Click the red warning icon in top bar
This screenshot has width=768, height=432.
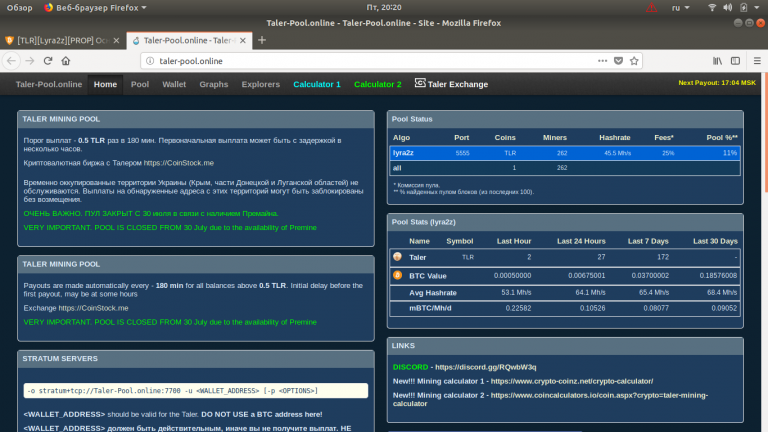[x=651, y=7]
